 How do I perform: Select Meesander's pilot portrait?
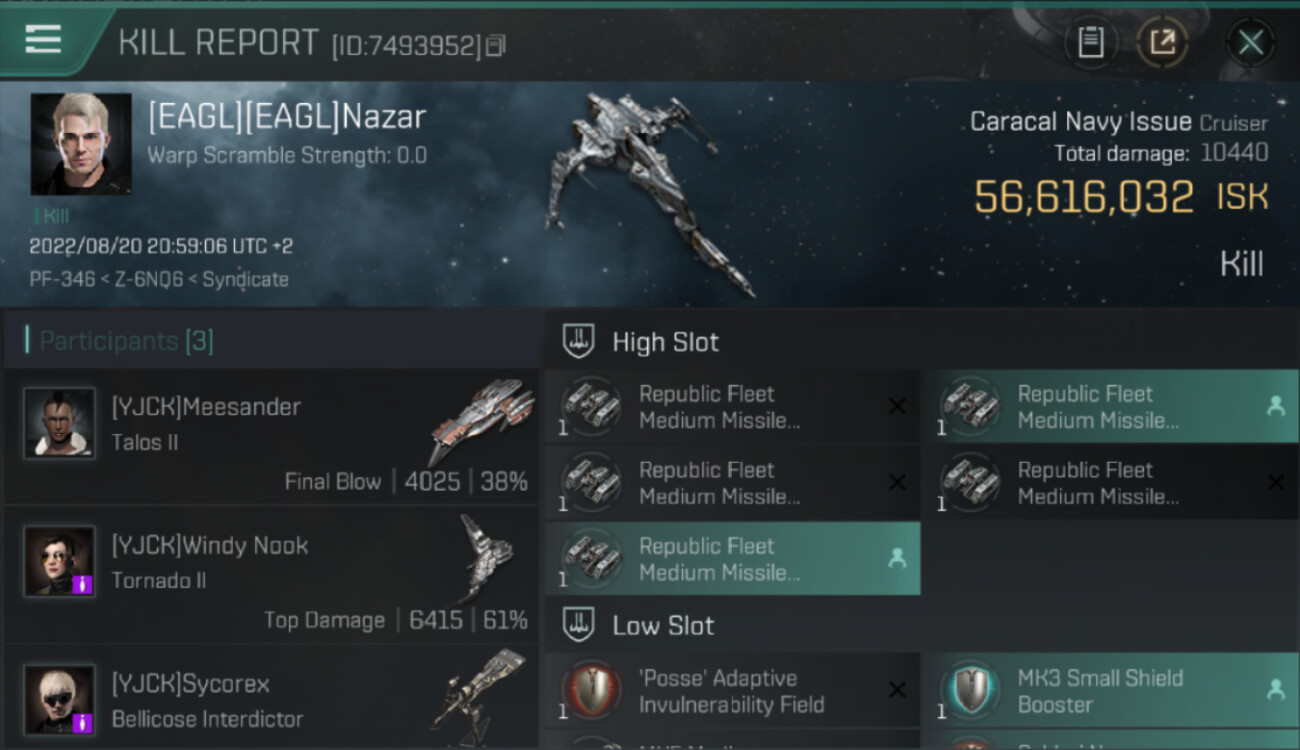(x=60, y=423)
